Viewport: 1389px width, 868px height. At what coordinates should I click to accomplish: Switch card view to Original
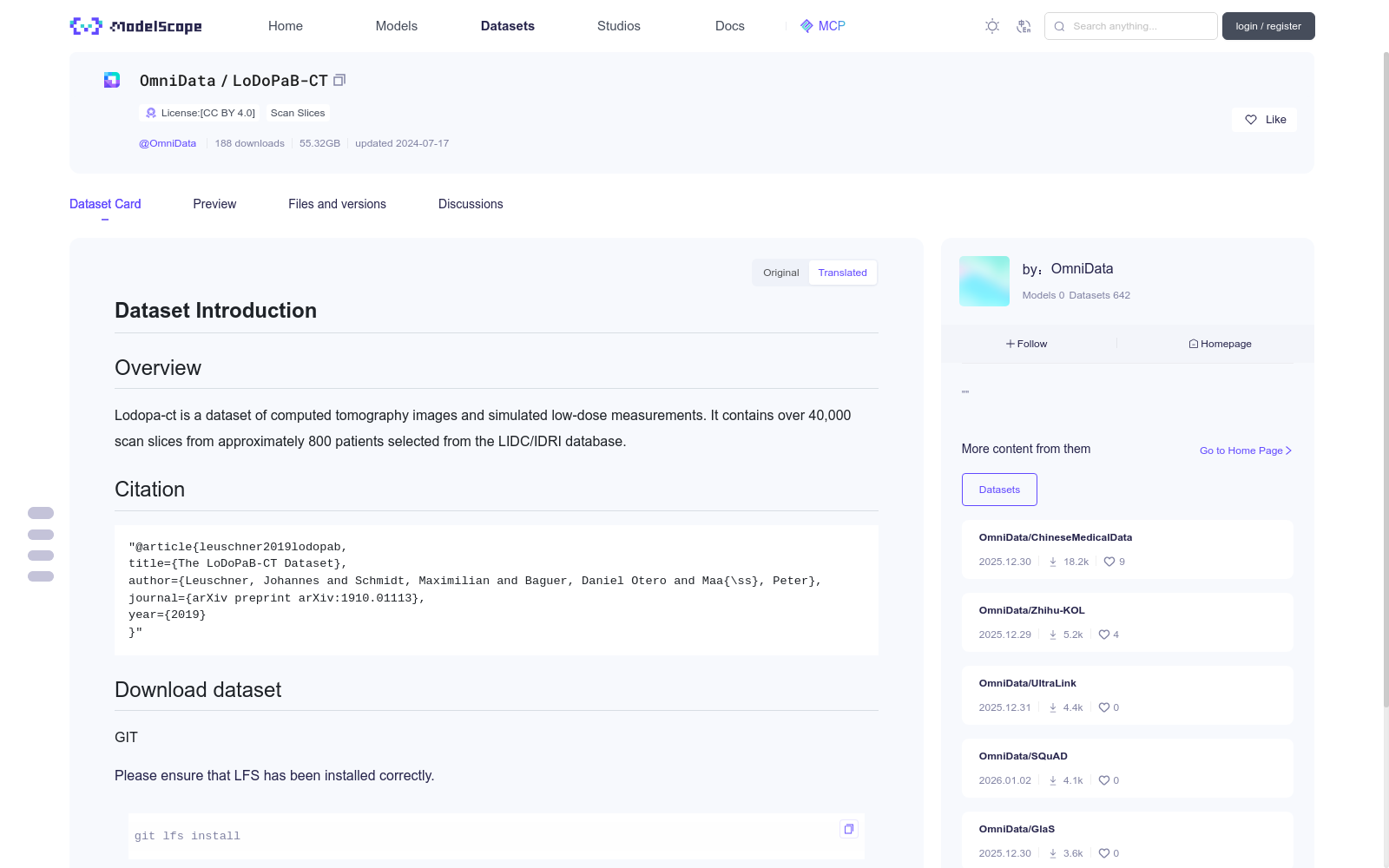tap(781, 273)
